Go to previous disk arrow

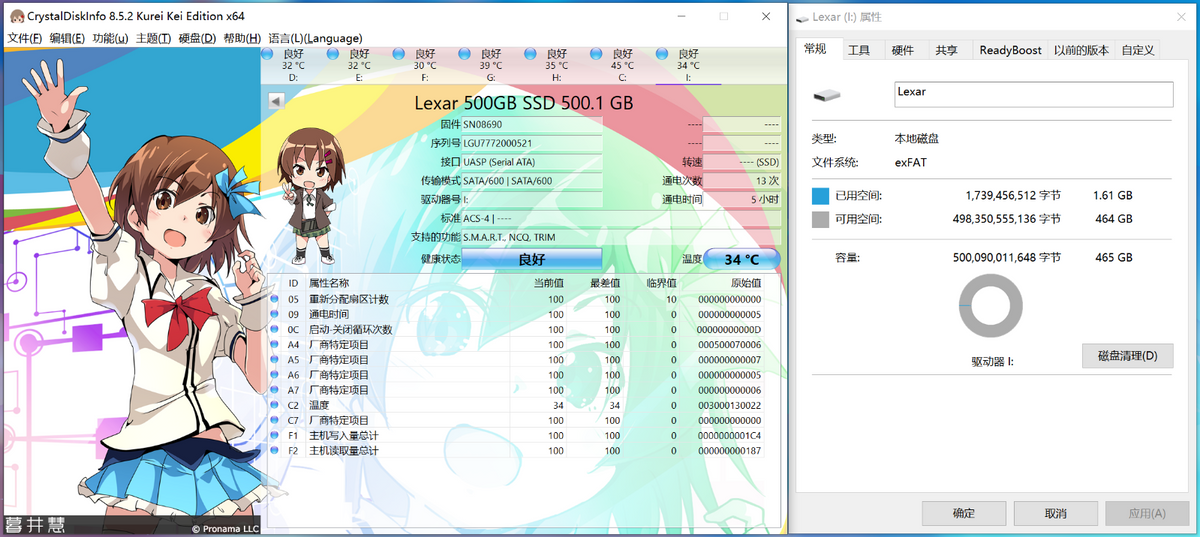[277, 100]
